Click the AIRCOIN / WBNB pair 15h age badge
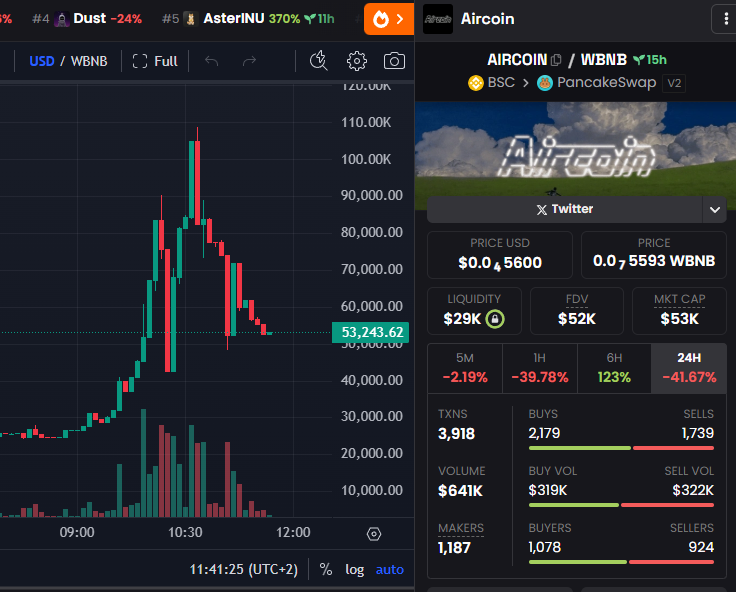The width and height of the screenshot is (736, 592). click(650, 60)
